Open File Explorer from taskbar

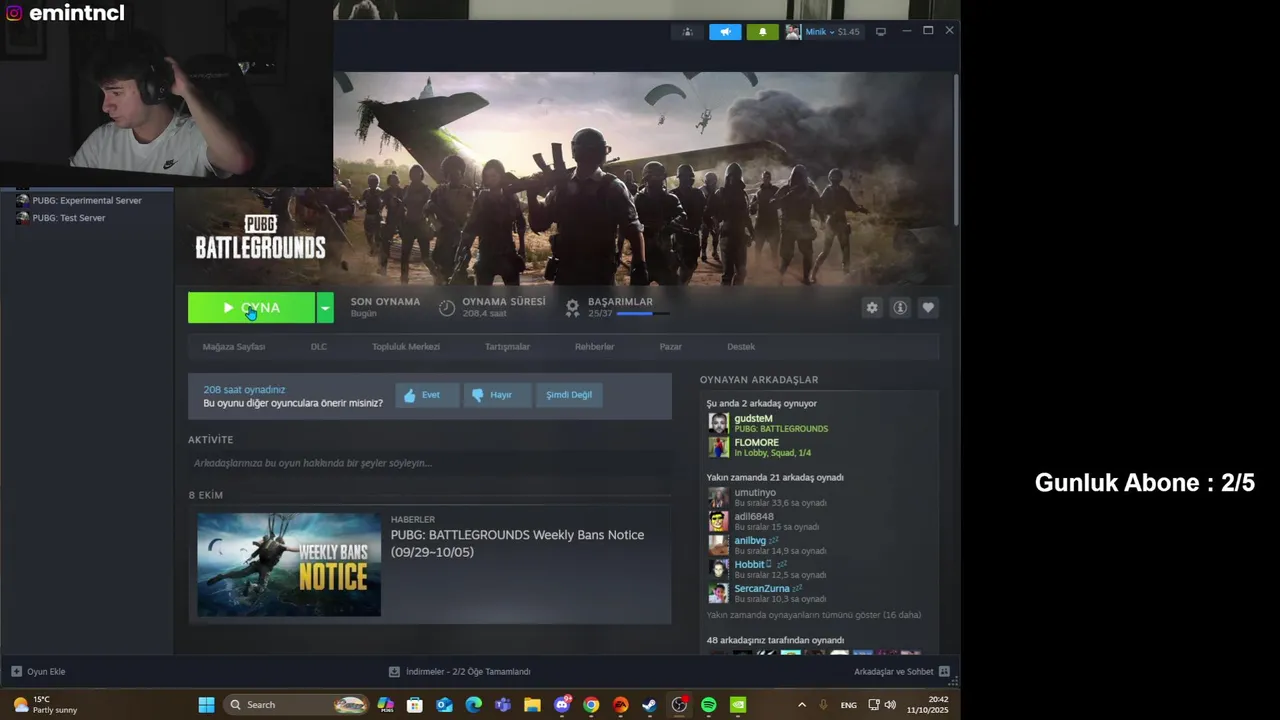pos(532,705)
